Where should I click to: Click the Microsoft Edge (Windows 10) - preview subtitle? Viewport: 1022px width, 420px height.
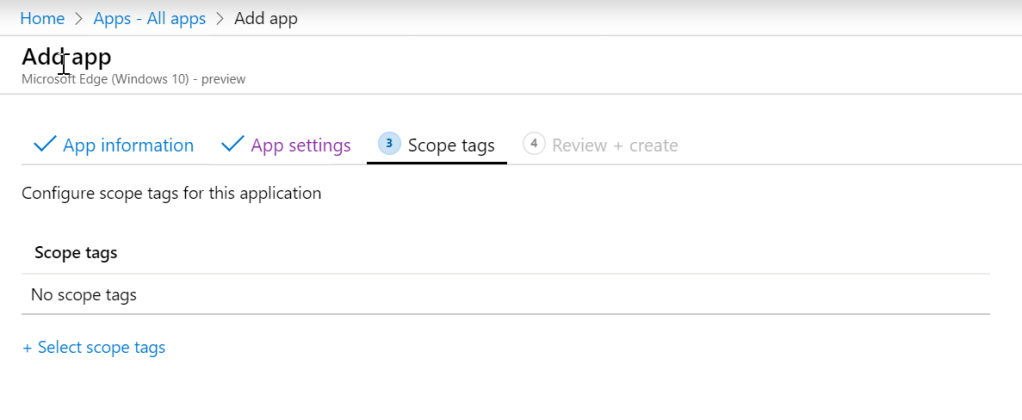pyautogui.click(x=133, y=79)
